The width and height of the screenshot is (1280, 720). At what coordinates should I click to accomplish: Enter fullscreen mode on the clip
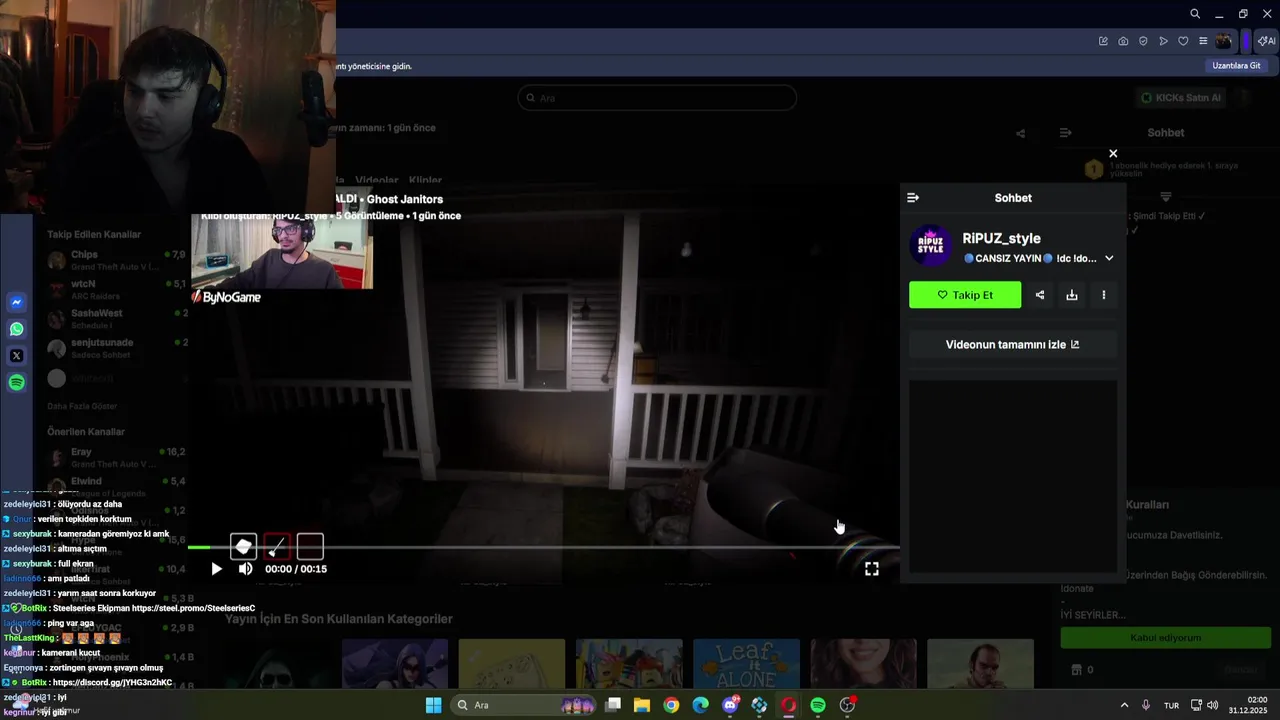(x=872, y=569)
